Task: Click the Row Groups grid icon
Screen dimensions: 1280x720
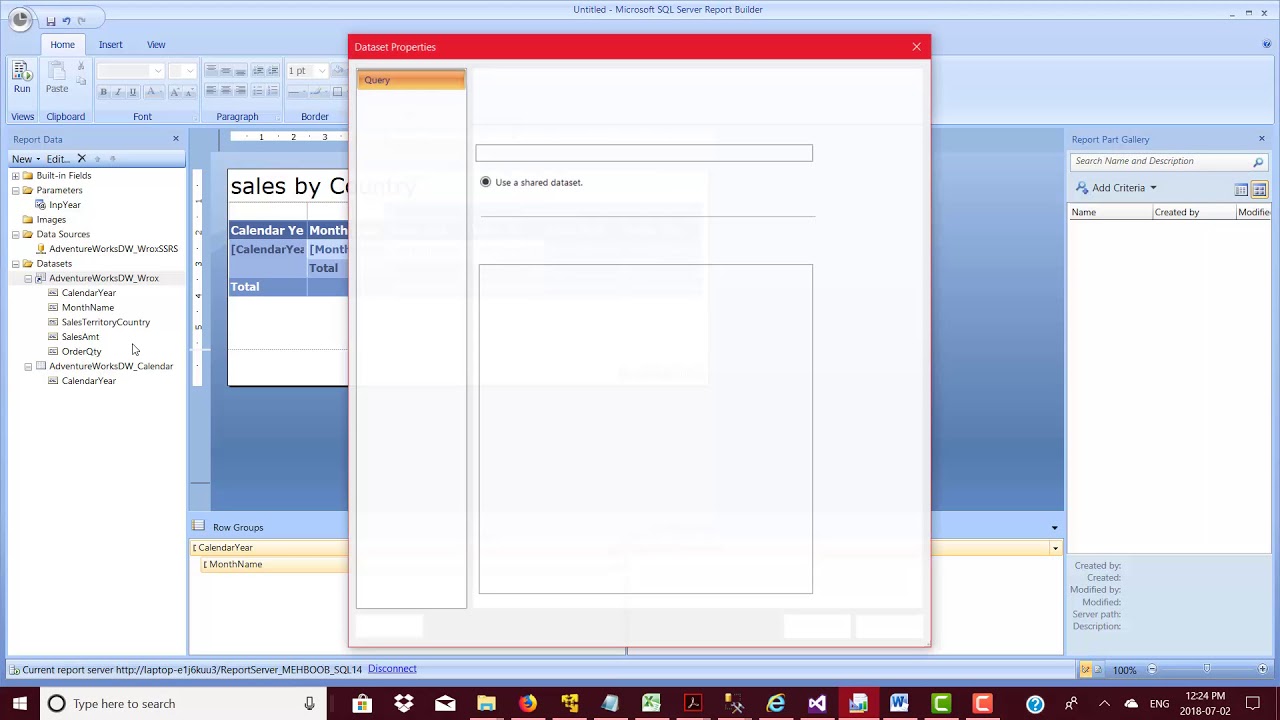Action: click(198, 527)
